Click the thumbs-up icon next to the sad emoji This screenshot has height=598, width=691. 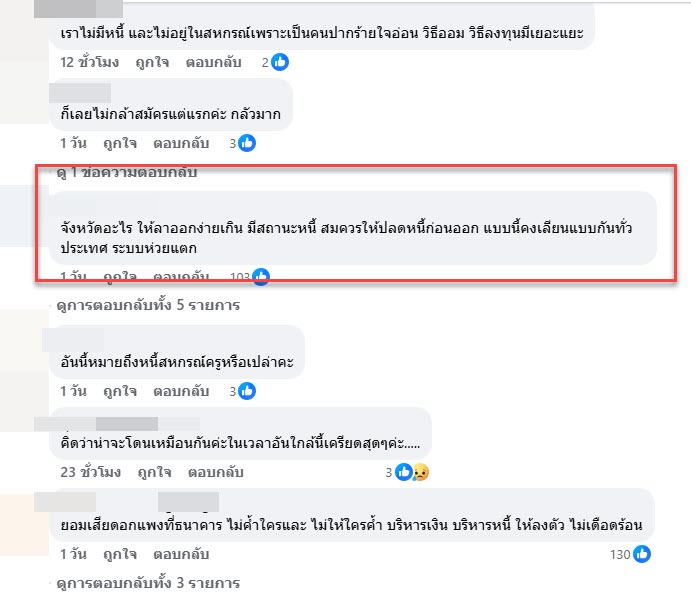tap(404, 472)
